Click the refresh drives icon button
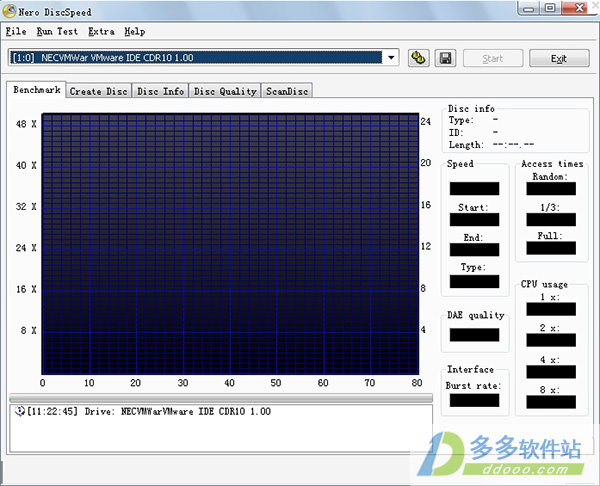Screen dimensions: 600x486 click(418, 58)
